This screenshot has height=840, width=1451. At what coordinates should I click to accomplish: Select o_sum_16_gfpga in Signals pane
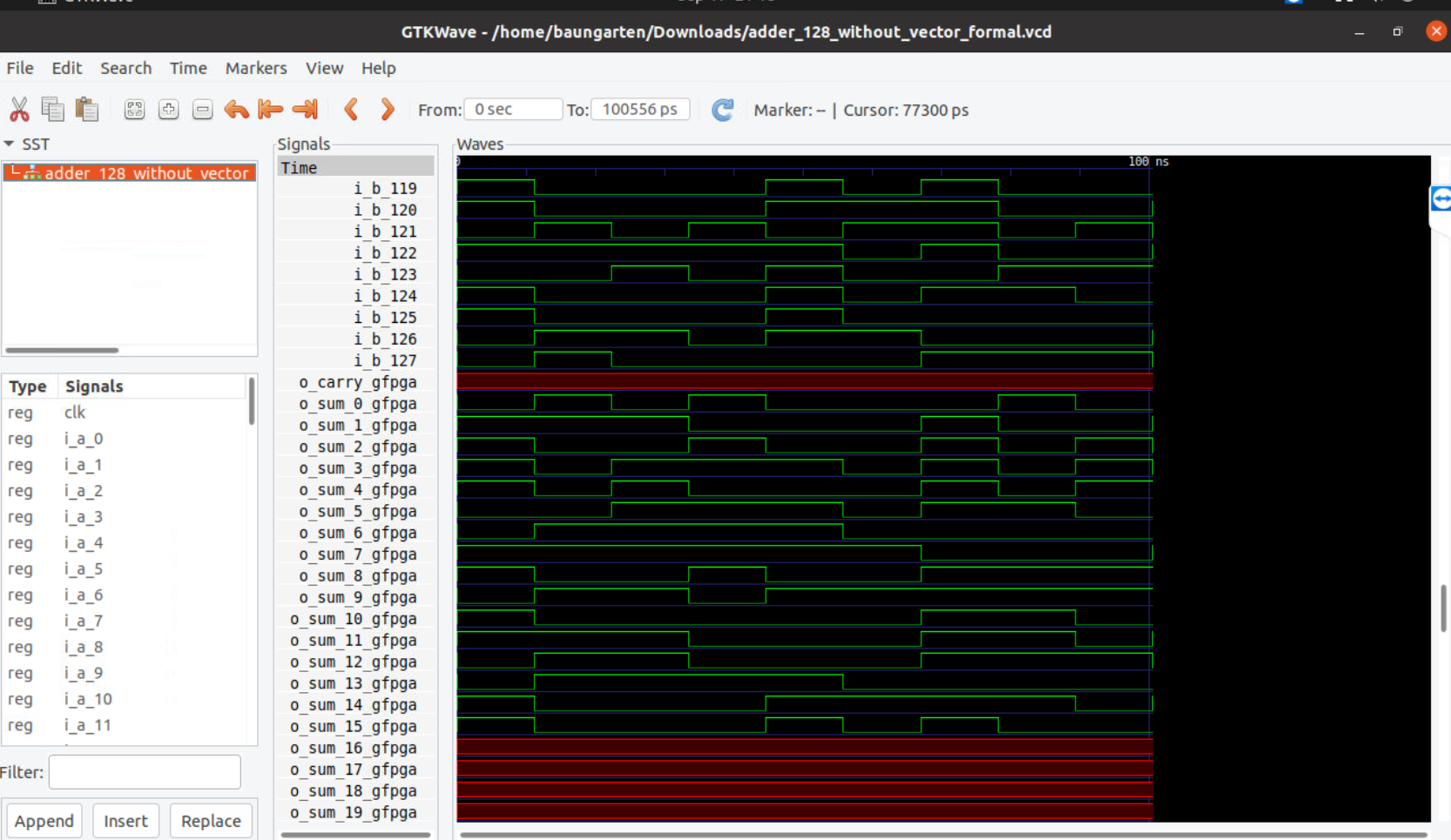click(x=355, y=748)
